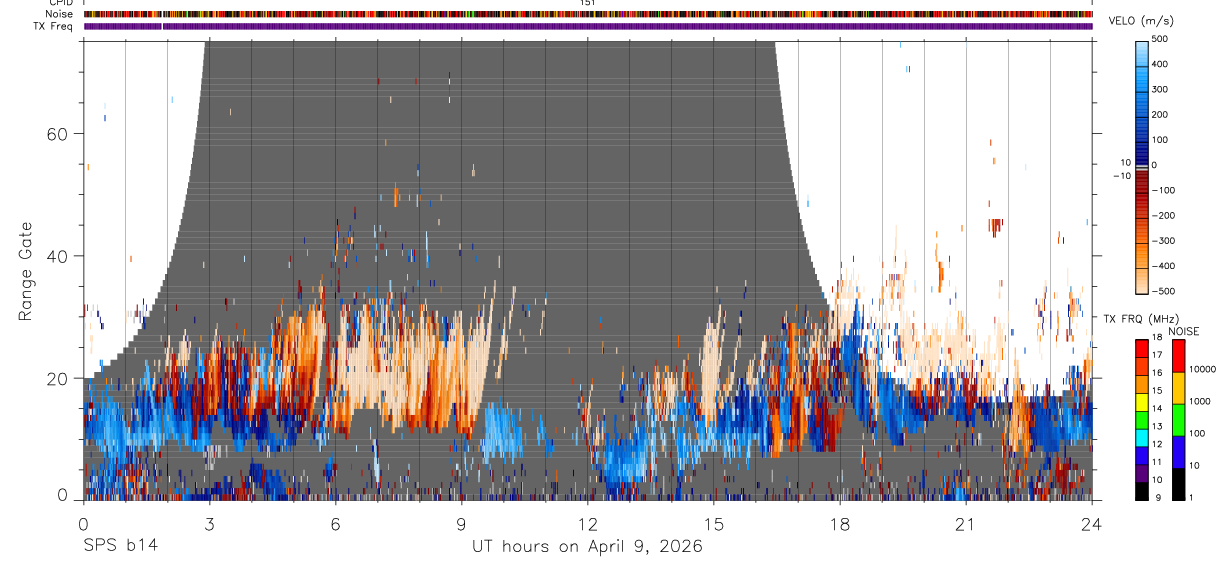Click the 'TX Freq' strip label at top left
The image size is (1228, 567).
(54, 26)
